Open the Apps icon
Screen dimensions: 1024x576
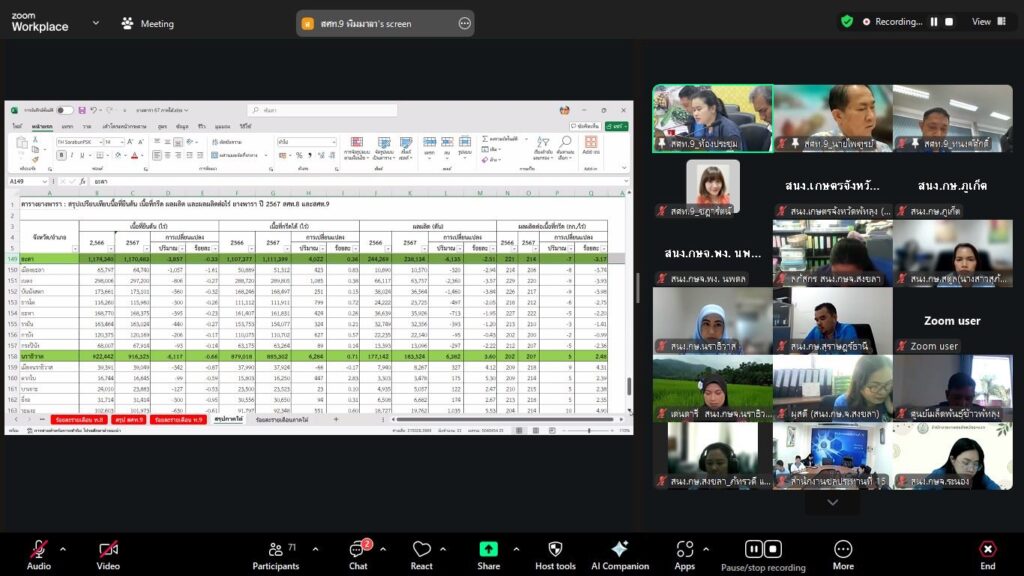click(x=685, y=549)
